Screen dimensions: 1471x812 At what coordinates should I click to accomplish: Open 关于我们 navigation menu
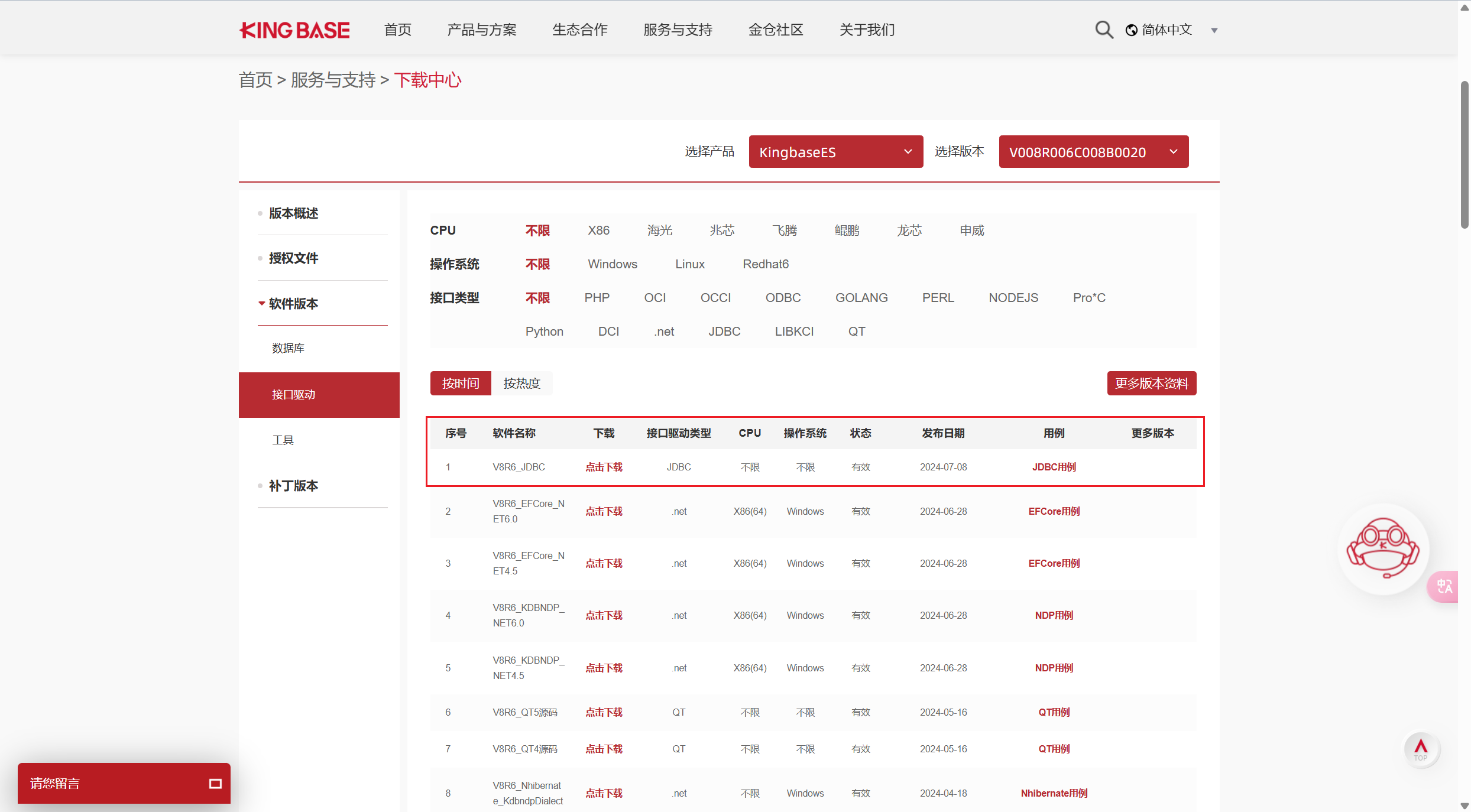click(867, 30)
